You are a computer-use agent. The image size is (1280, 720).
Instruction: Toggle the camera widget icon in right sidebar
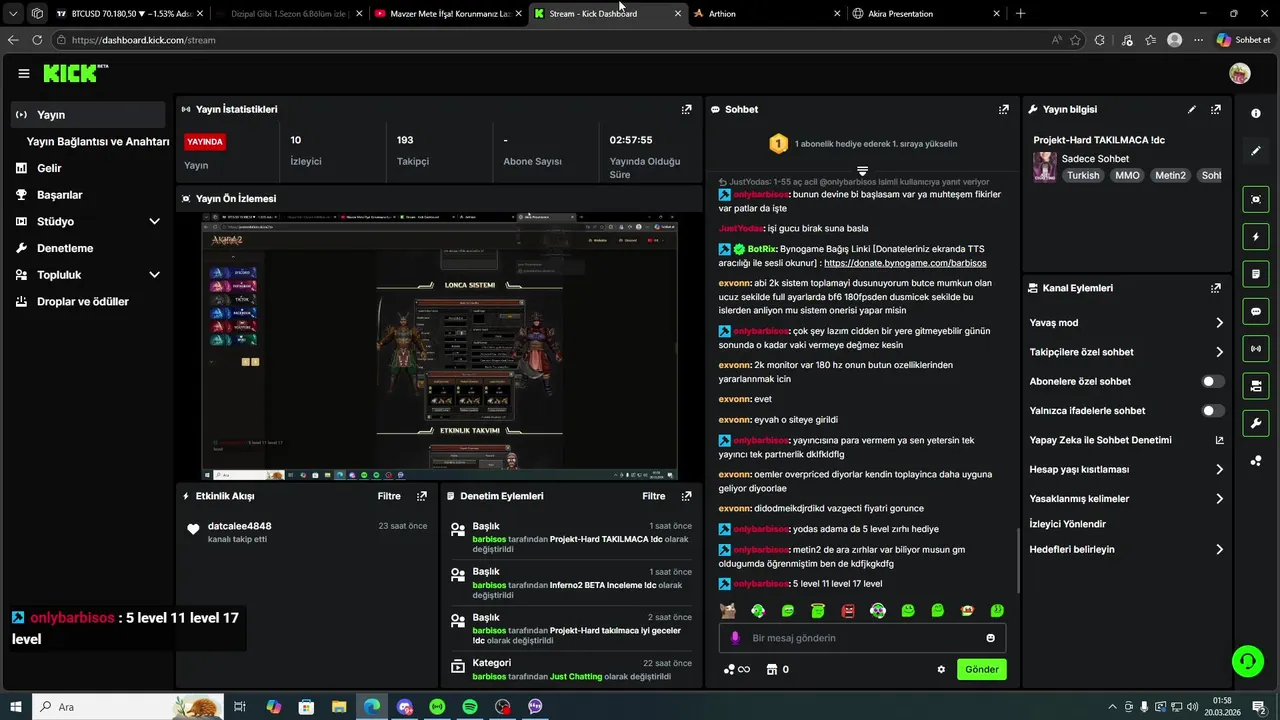(x=1256, y=386)
